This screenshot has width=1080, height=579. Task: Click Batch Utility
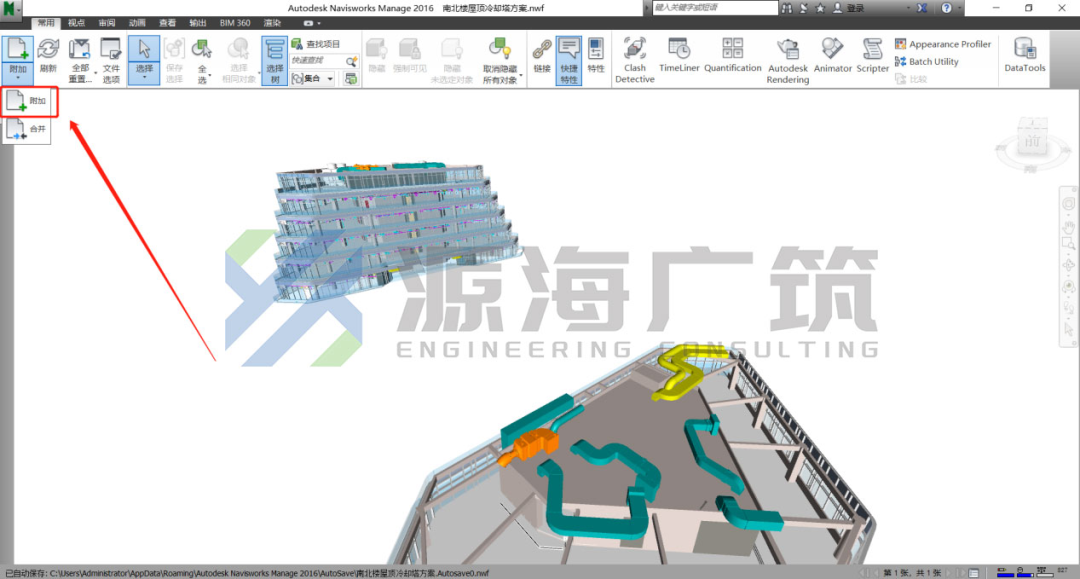[x=926, y=61]
